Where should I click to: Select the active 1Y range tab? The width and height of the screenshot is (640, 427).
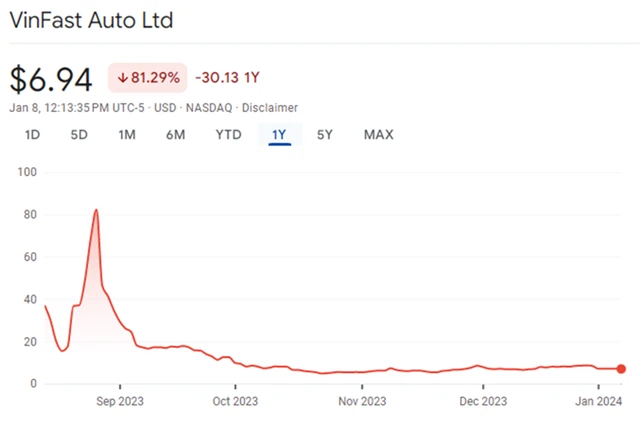[x=278, y=135]
